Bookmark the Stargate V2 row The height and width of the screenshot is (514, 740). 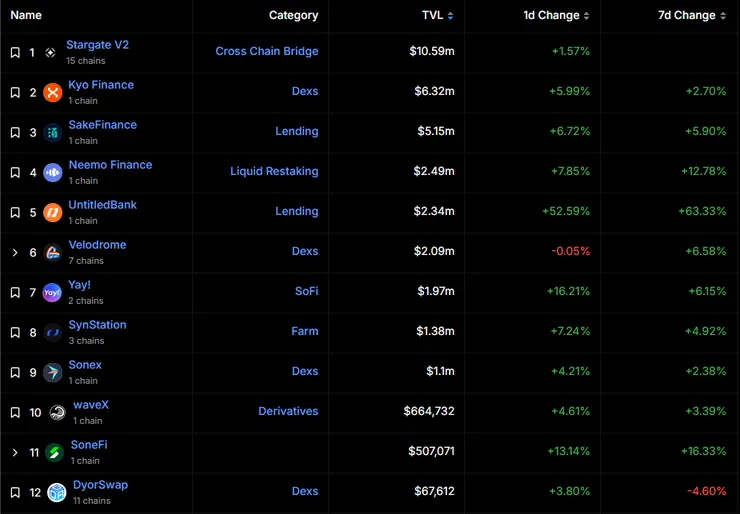15,52
